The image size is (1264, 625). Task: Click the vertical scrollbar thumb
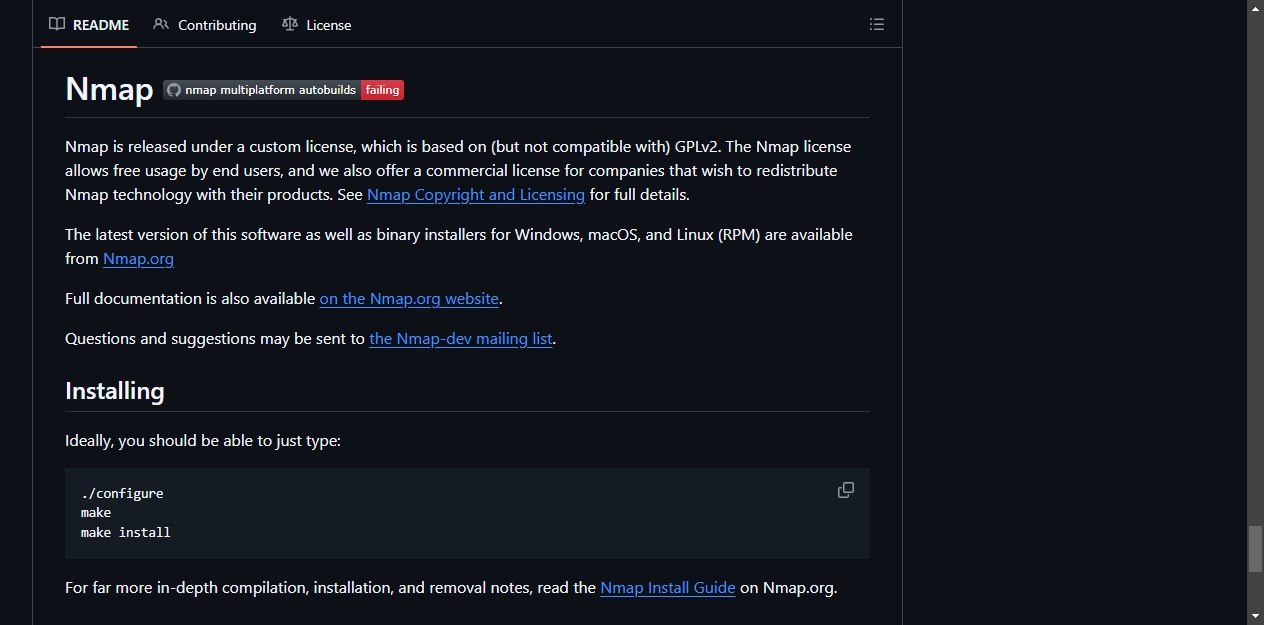click(x=1255, y=549)
